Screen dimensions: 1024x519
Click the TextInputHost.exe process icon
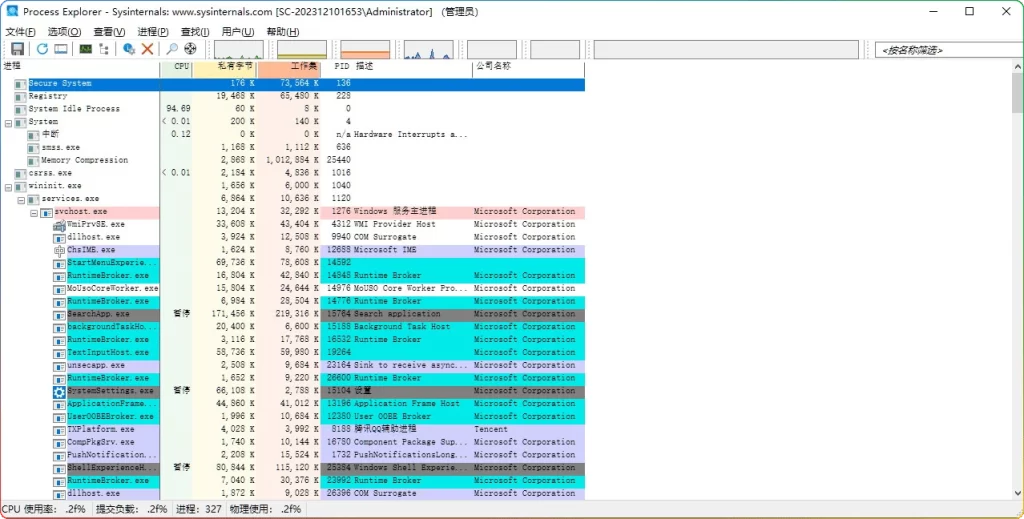click(59, 353)
